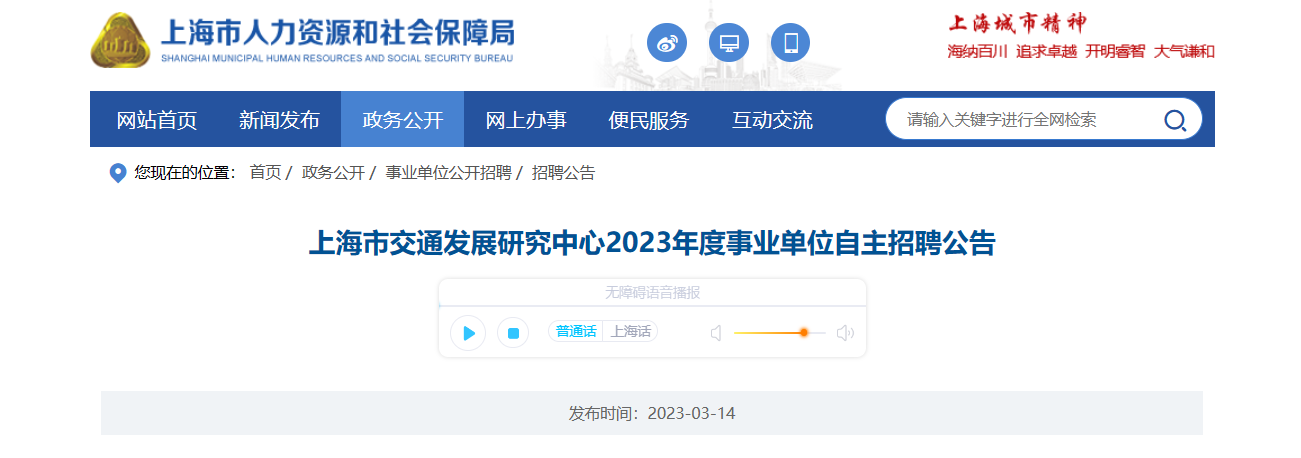Go to 招聘公告 breadcrumb link
Viewport: 1301px width, 458px height.
[x=563, y=173]
